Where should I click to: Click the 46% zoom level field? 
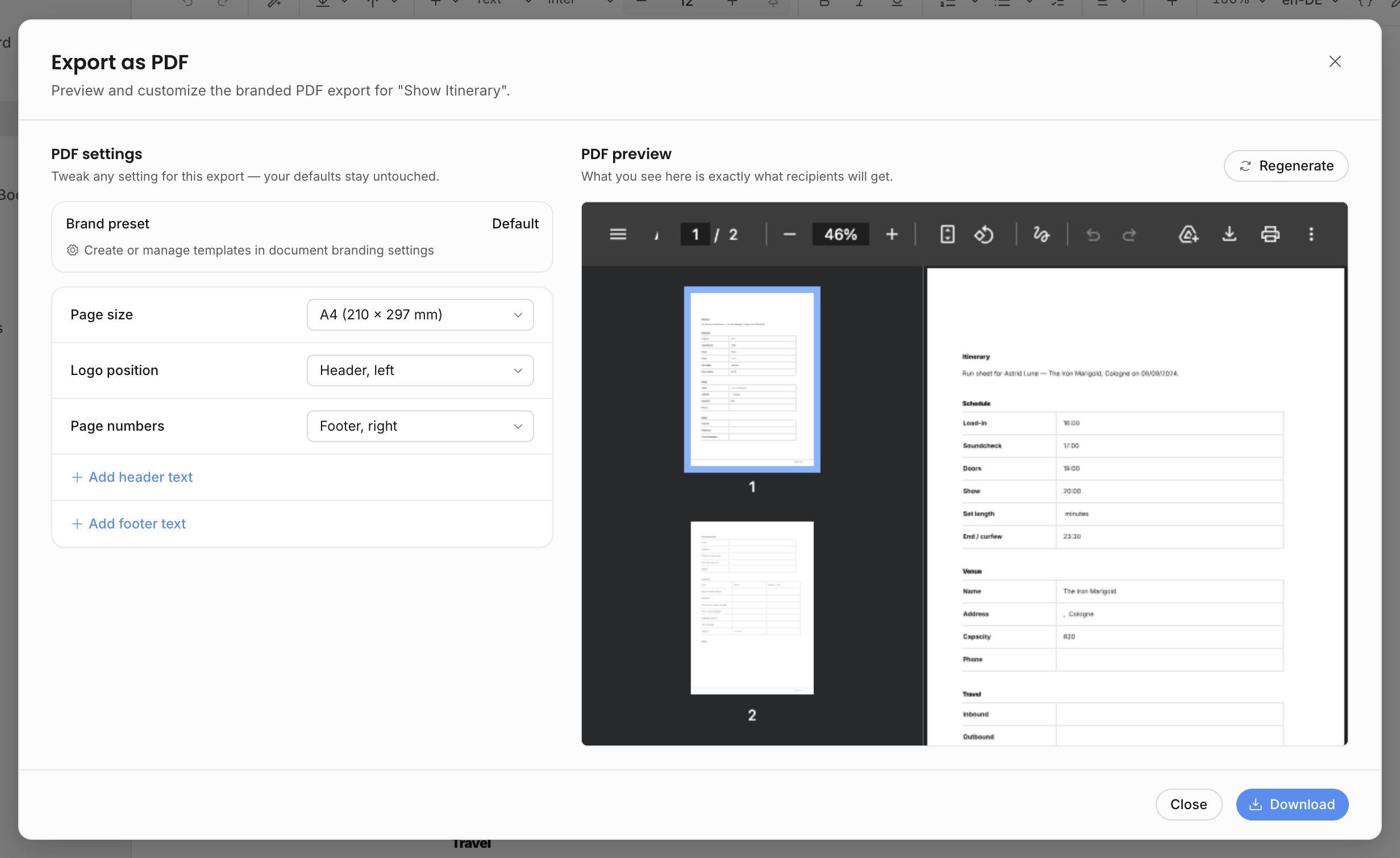pyautogui.click(x=840, y=234)
